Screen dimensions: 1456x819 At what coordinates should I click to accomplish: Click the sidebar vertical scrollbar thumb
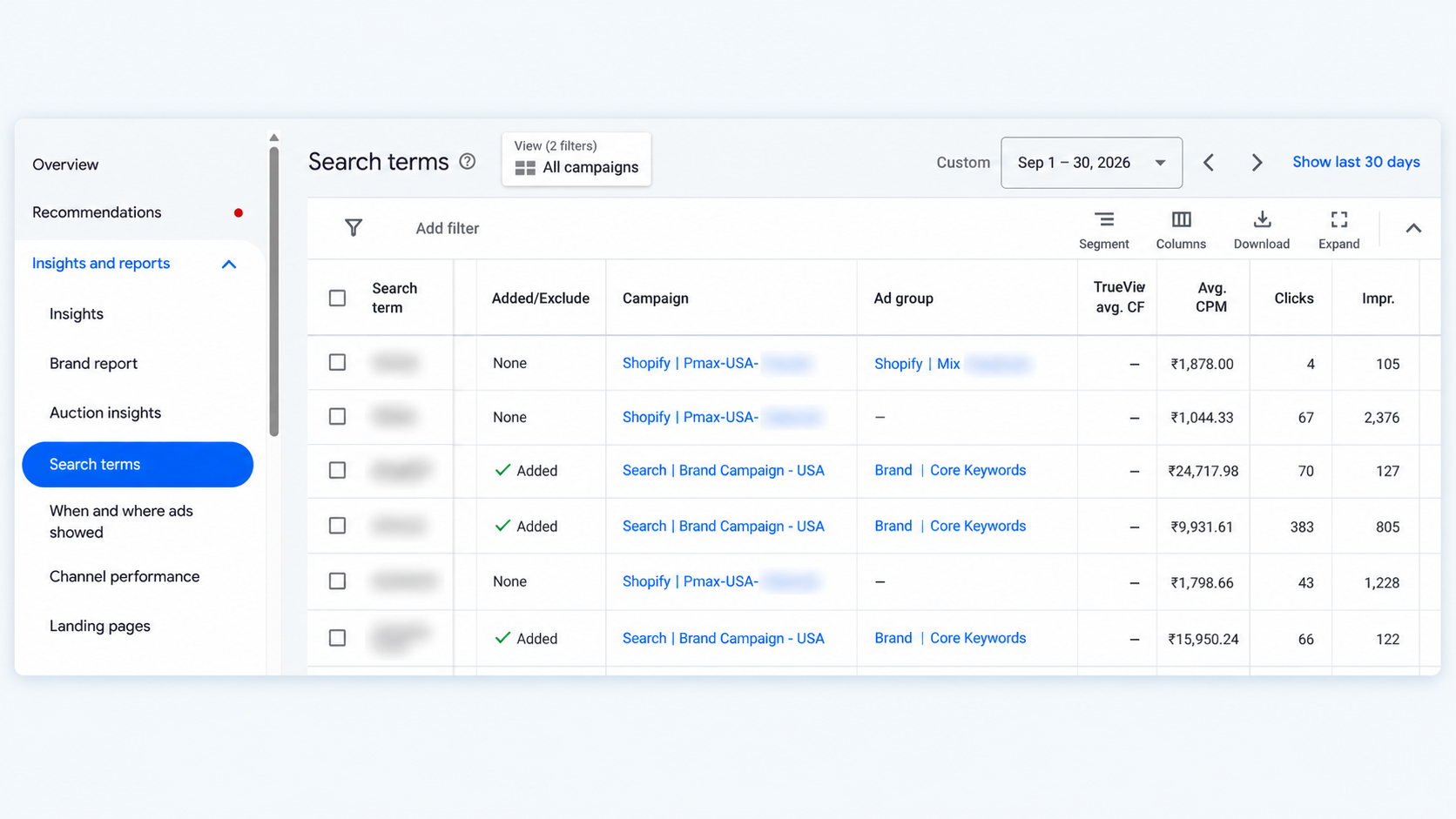(274, 292)
